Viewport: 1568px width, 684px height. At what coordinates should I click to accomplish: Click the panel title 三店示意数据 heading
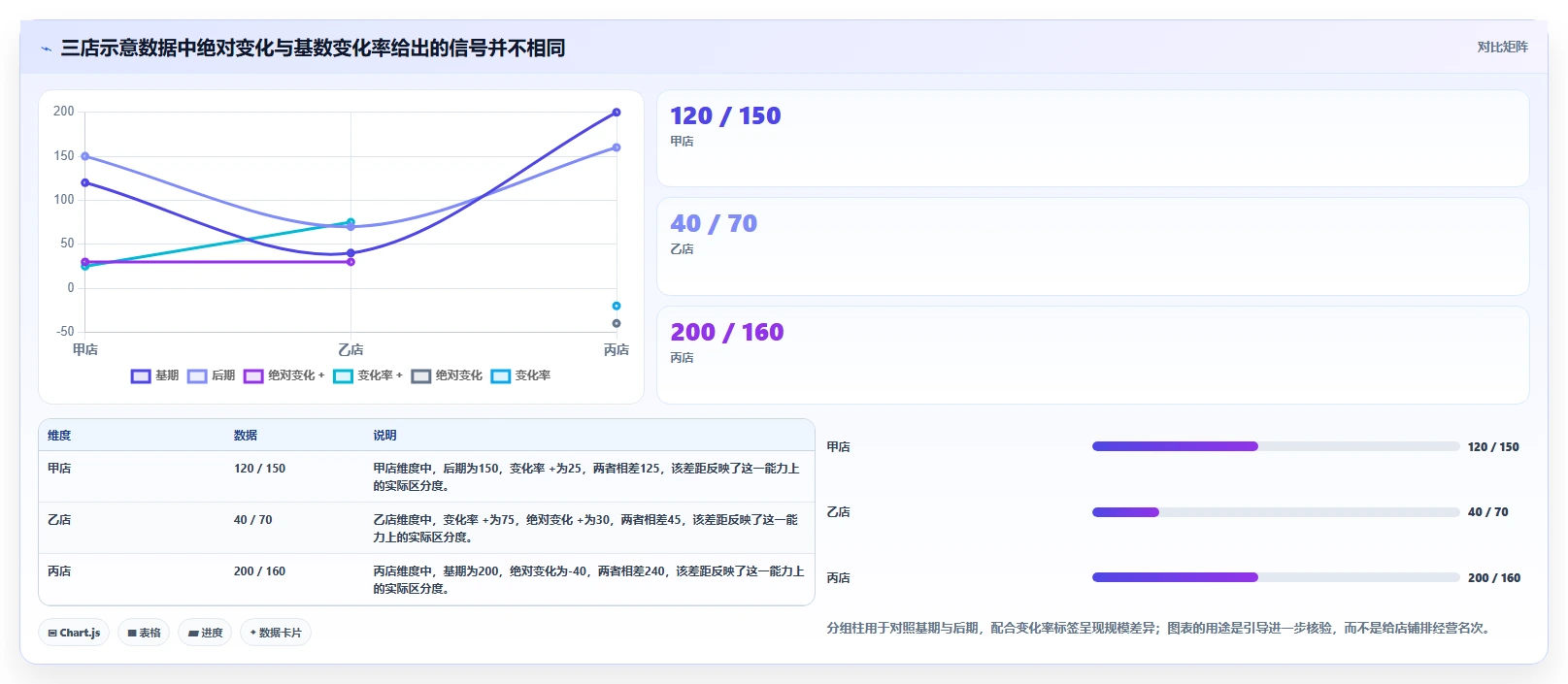pyautogui.click(x=313, y=48)
